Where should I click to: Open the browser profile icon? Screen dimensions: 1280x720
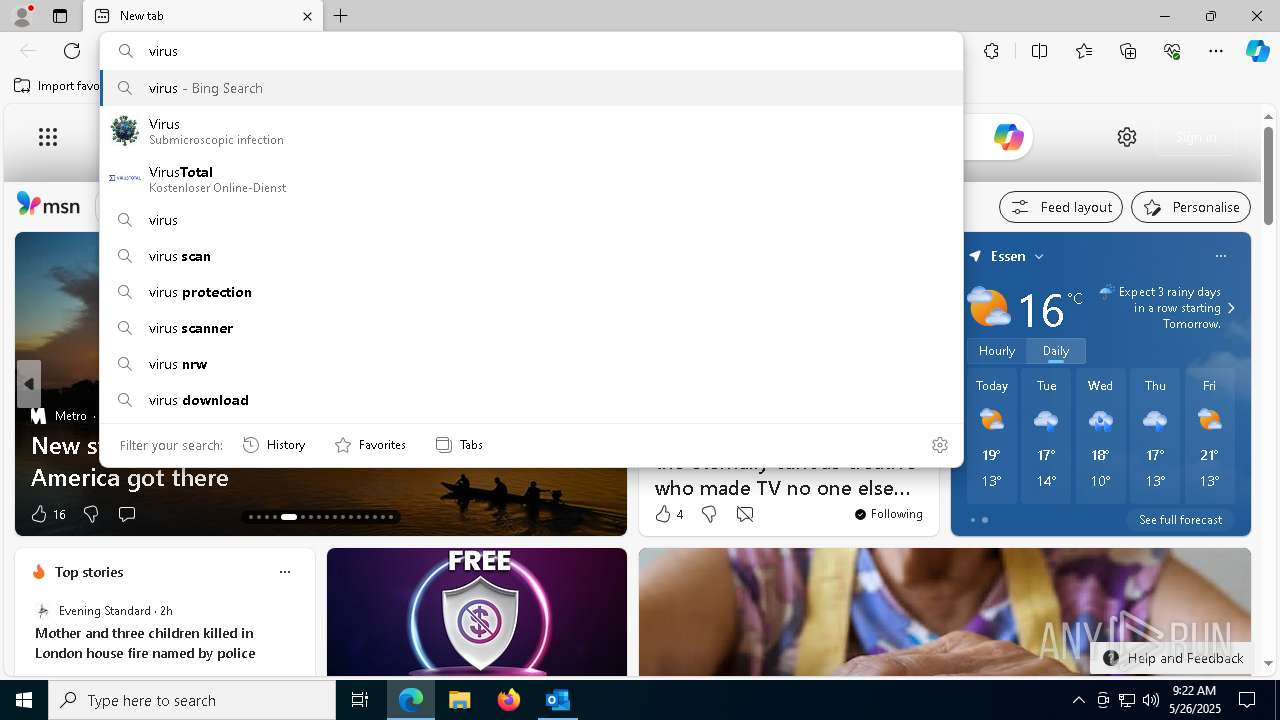pyautogui.click(x=22, y=16)
